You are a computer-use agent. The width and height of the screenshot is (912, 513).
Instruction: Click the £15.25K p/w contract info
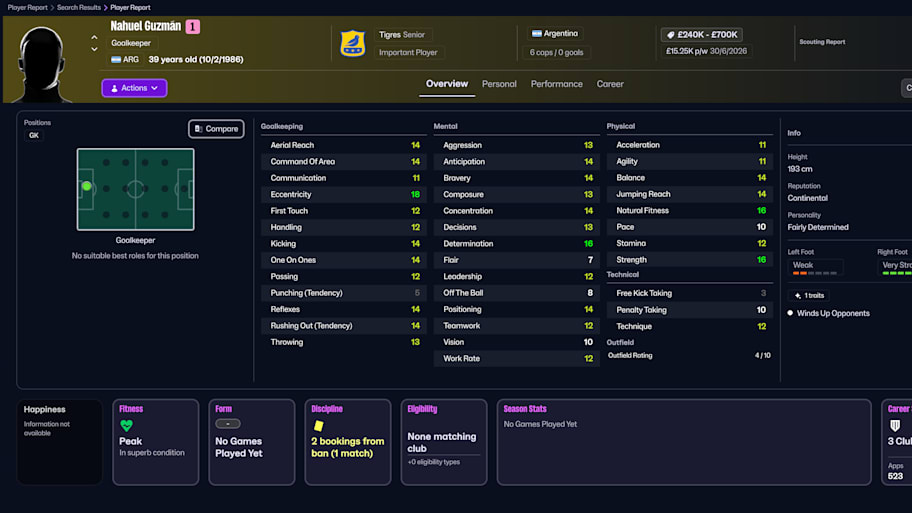pos(706,51)
